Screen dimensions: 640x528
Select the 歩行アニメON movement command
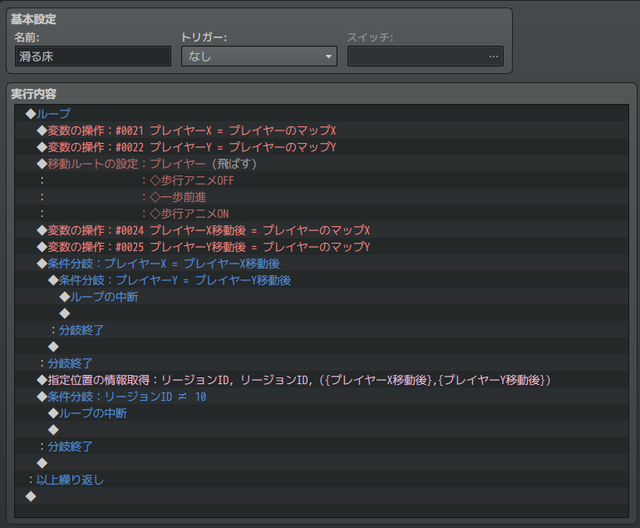point(321,213)
